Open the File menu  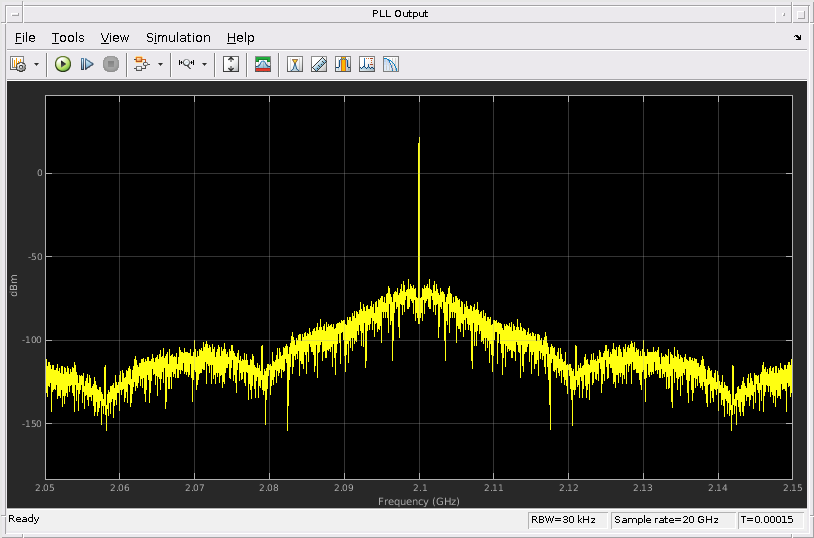(25, 38)
